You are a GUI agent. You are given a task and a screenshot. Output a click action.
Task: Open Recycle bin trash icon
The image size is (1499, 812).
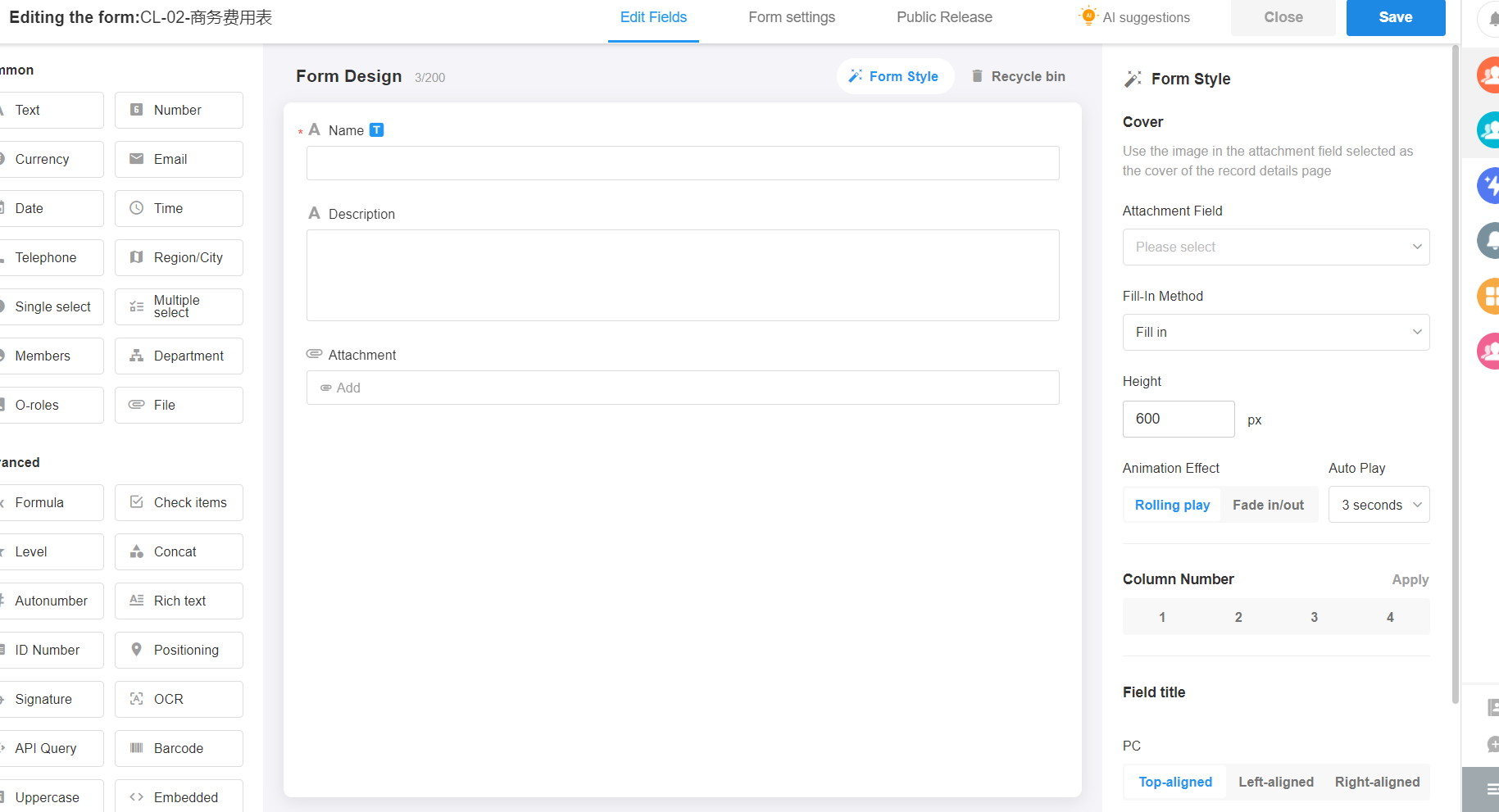tap(977, 76)
